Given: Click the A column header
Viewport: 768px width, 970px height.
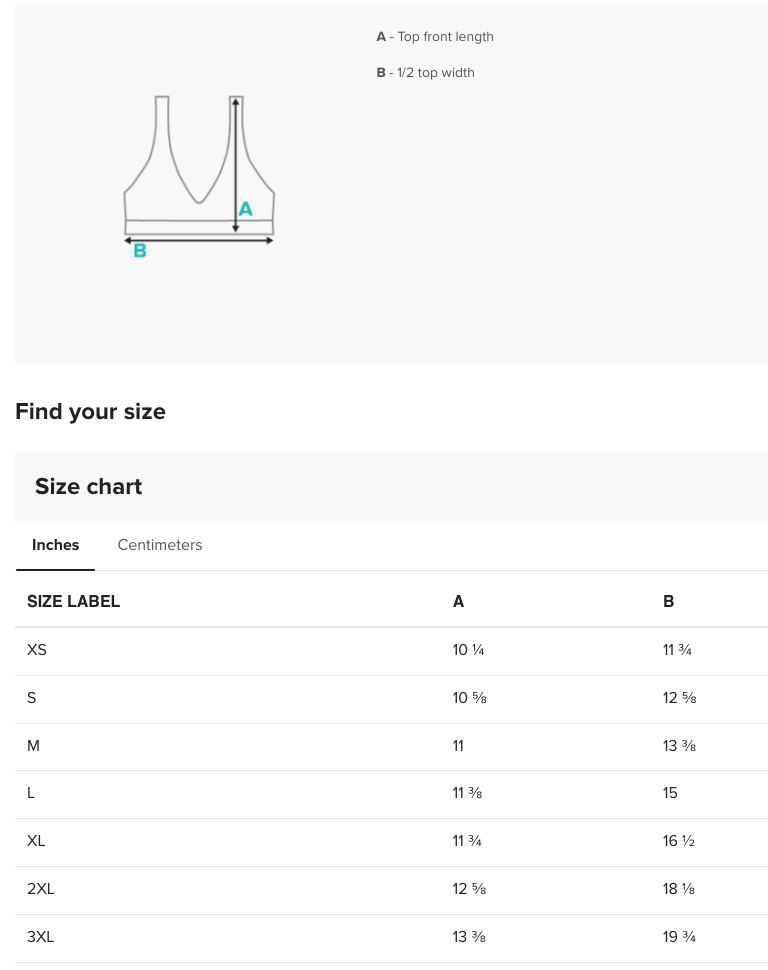Looking at the screenshot, I should tap(458, 601).
